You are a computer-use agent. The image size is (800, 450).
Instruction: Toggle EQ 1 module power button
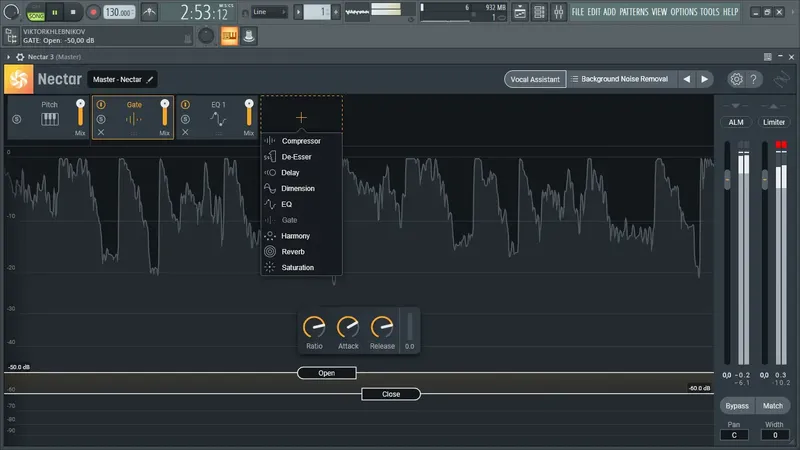pyautogui.click(x=185, y=105)
